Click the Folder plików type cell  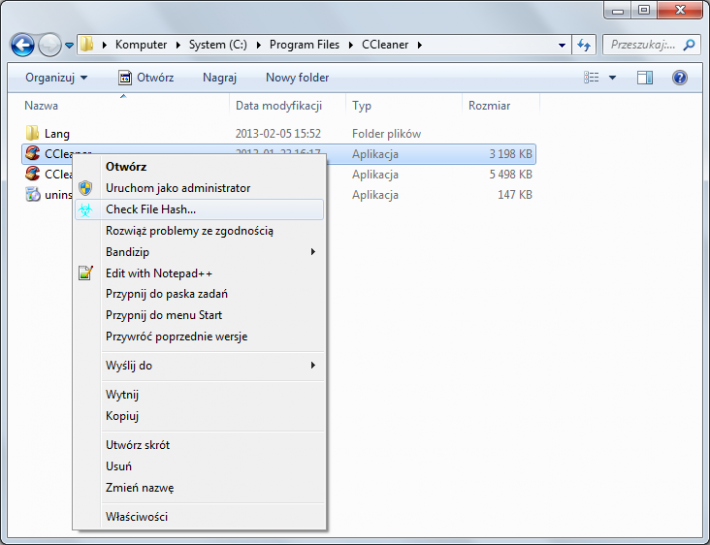(x=386, y=134)
